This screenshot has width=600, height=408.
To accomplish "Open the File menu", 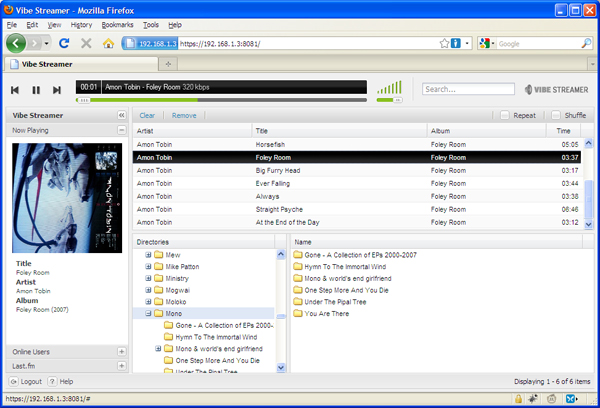I will pyautogui.click(x=11, y=25).
